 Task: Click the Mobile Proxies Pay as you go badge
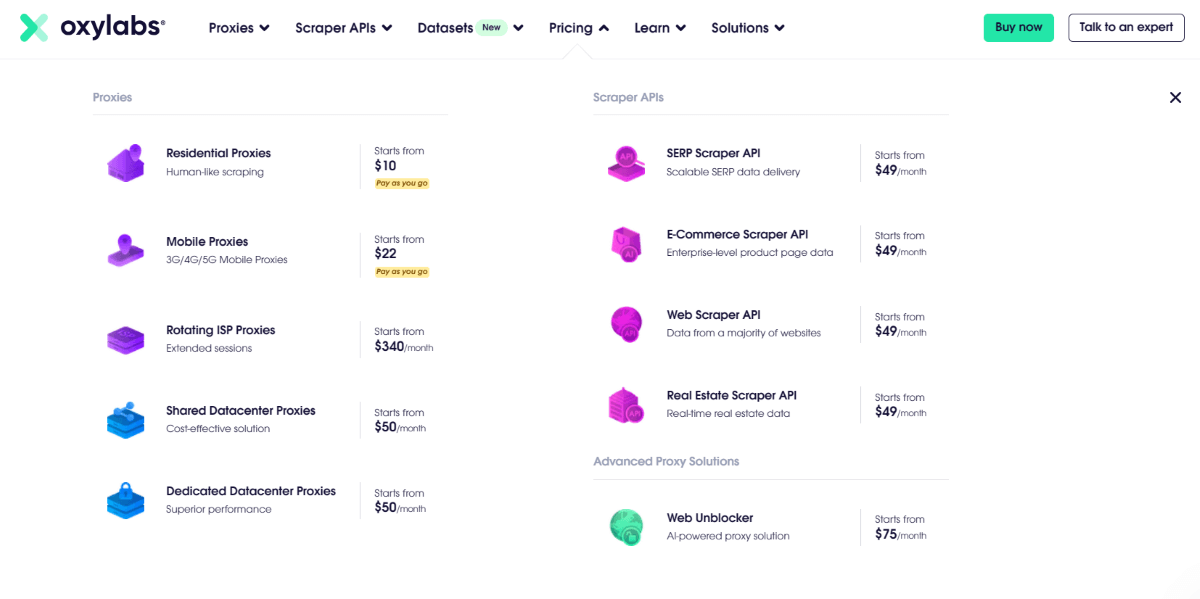pos(402,271)
